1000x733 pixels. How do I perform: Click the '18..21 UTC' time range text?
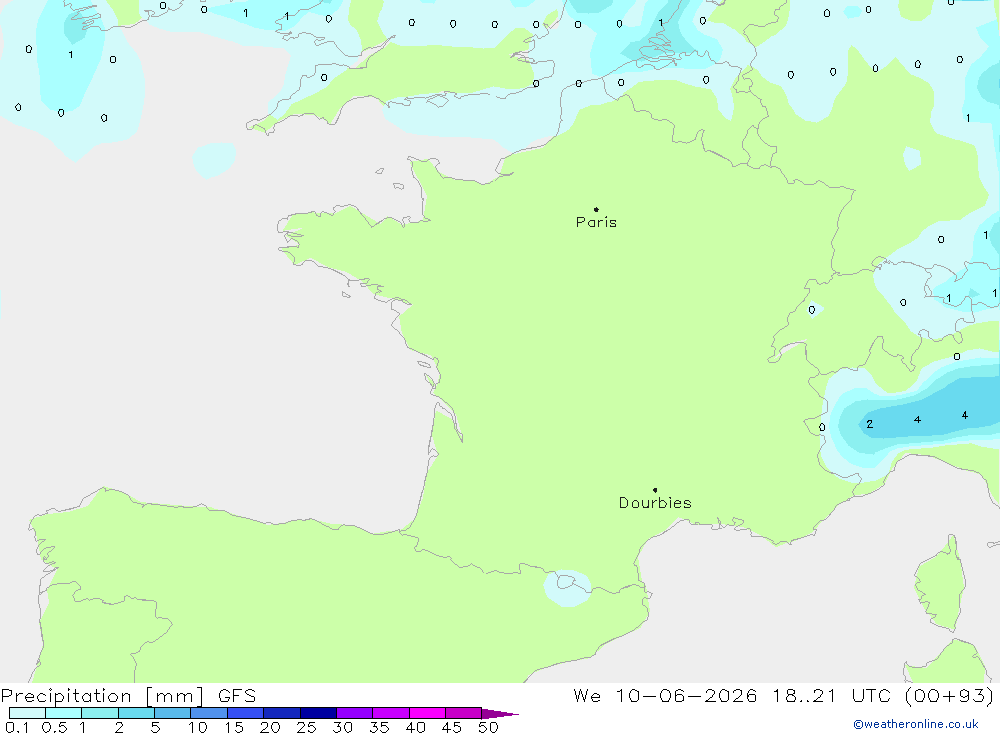point(831,696)
